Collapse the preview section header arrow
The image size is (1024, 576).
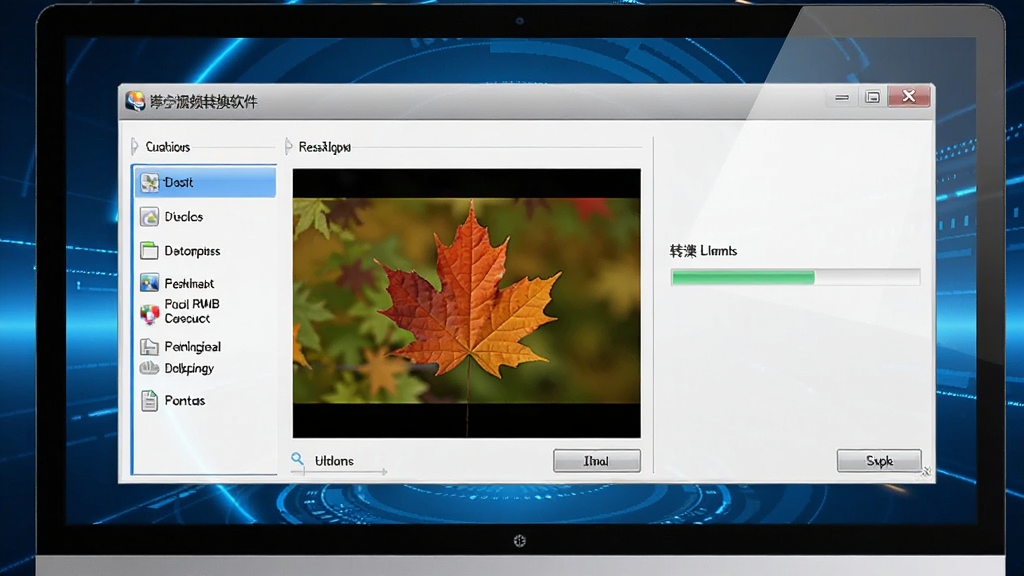coord(289,146)
